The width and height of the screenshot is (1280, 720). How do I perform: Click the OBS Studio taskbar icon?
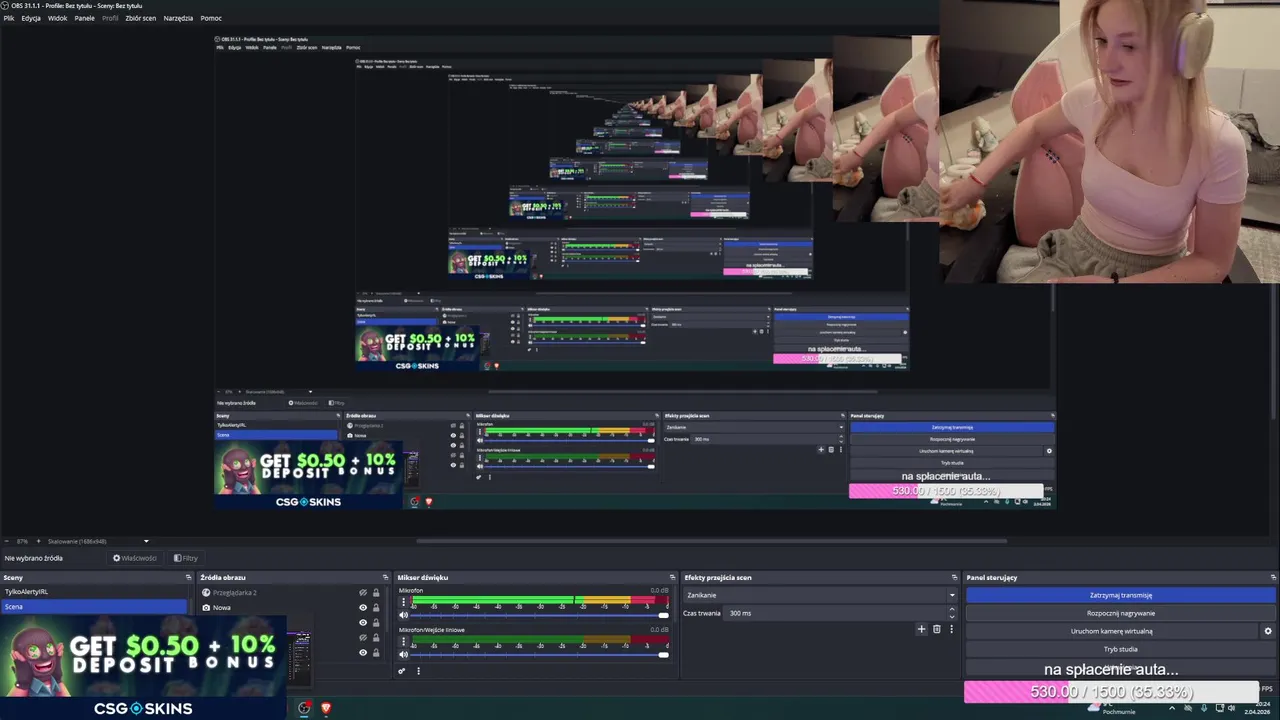tap(305, 708)
